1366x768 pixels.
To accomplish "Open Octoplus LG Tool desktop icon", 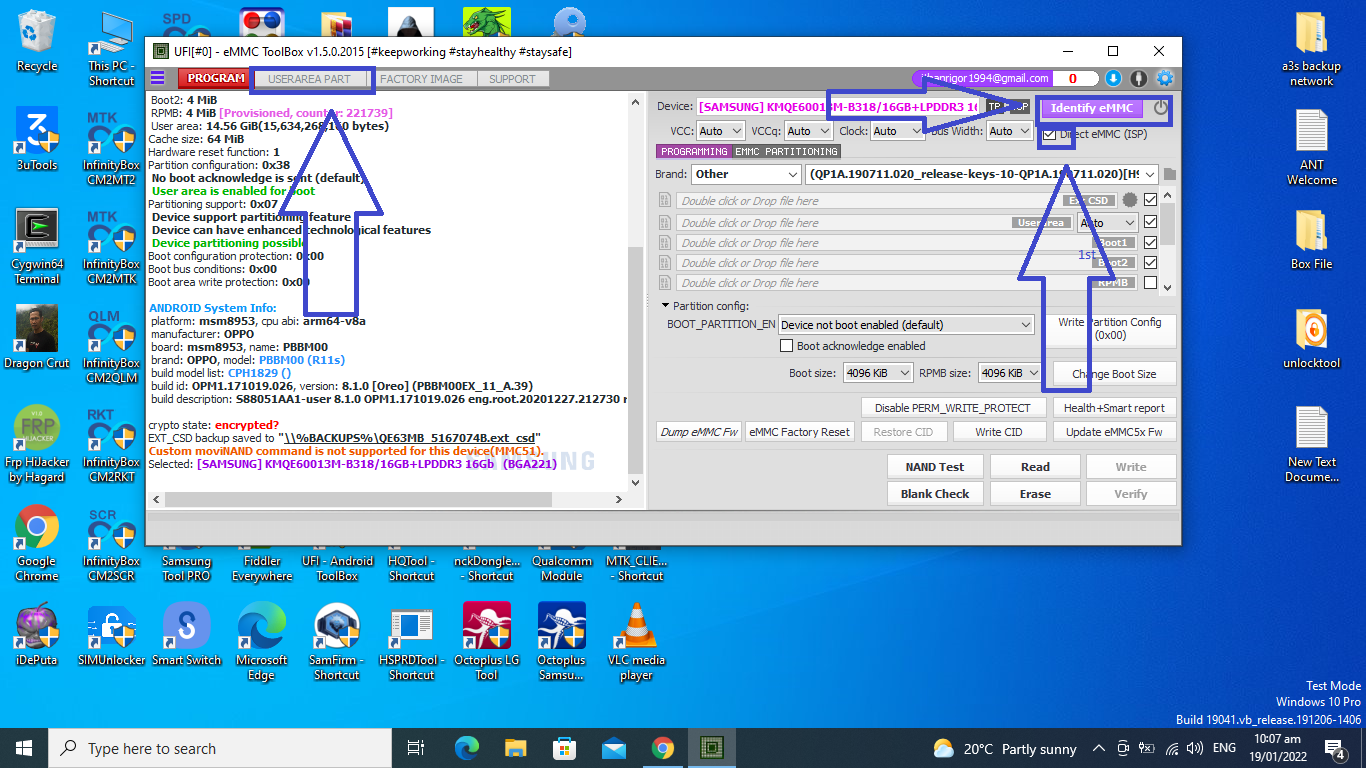I will point(486,642).
